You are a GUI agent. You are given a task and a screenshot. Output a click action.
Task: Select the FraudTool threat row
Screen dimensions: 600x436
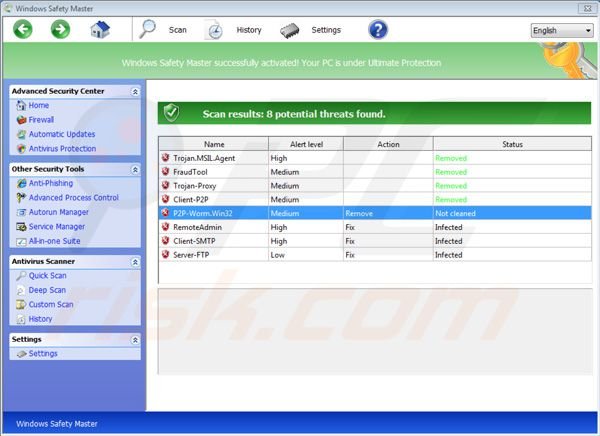click(x=375, y=172)
